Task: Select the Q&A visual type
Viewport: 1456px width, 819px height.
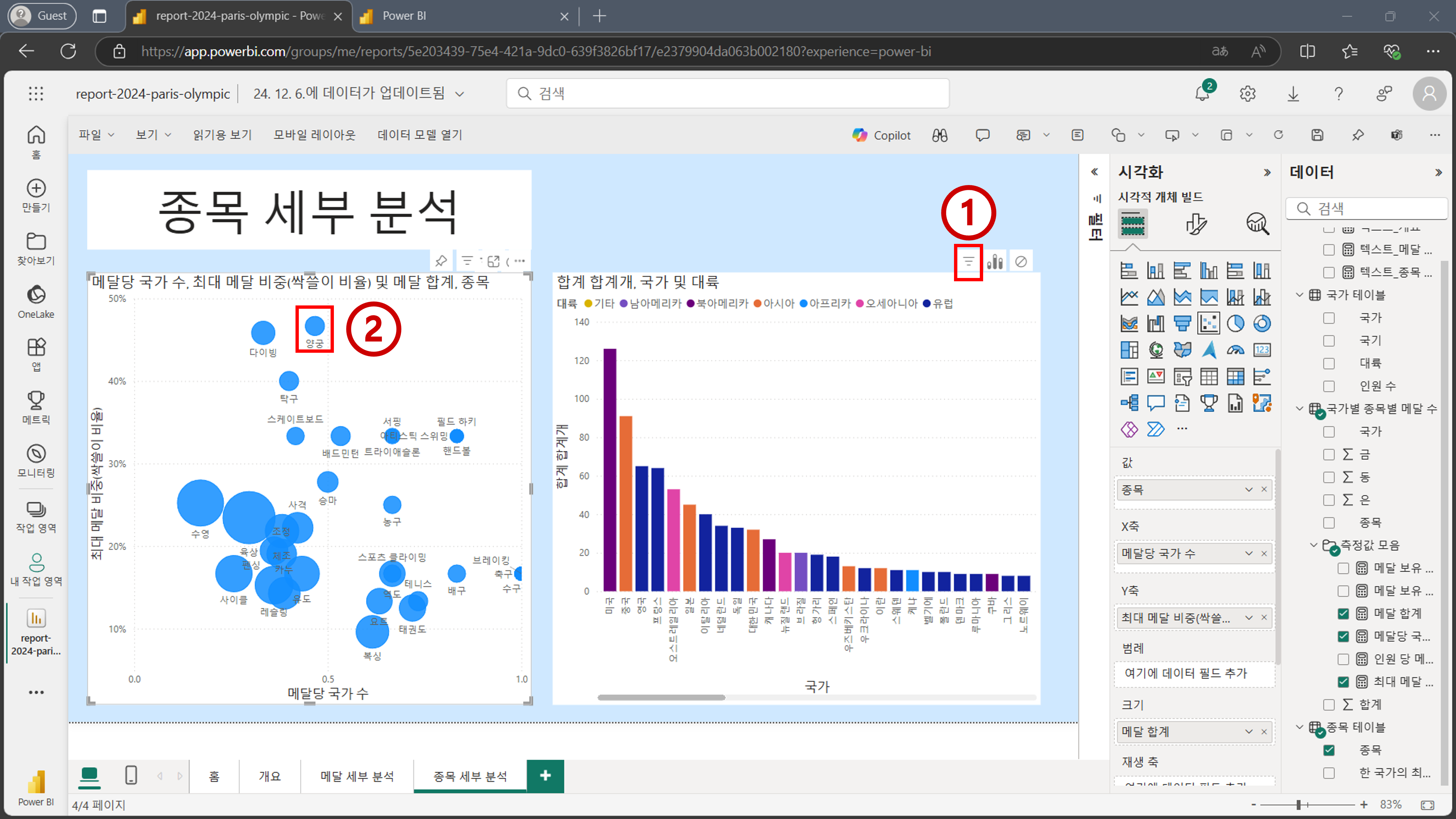Action: tap(1155, 403)
